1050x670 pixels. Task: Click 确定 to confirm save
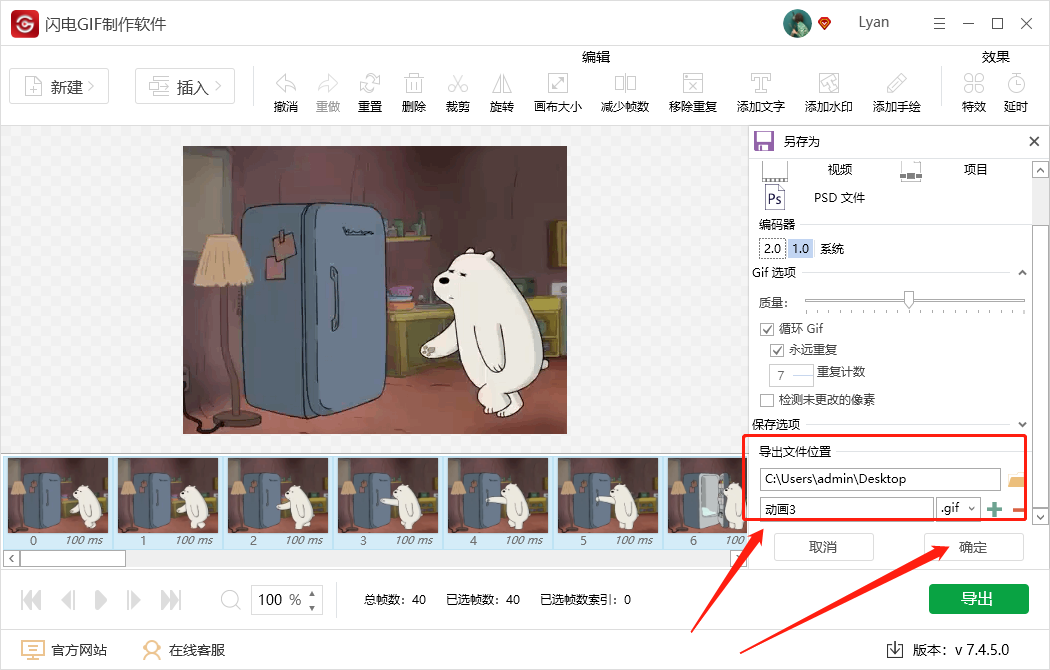tap(974, 547)
